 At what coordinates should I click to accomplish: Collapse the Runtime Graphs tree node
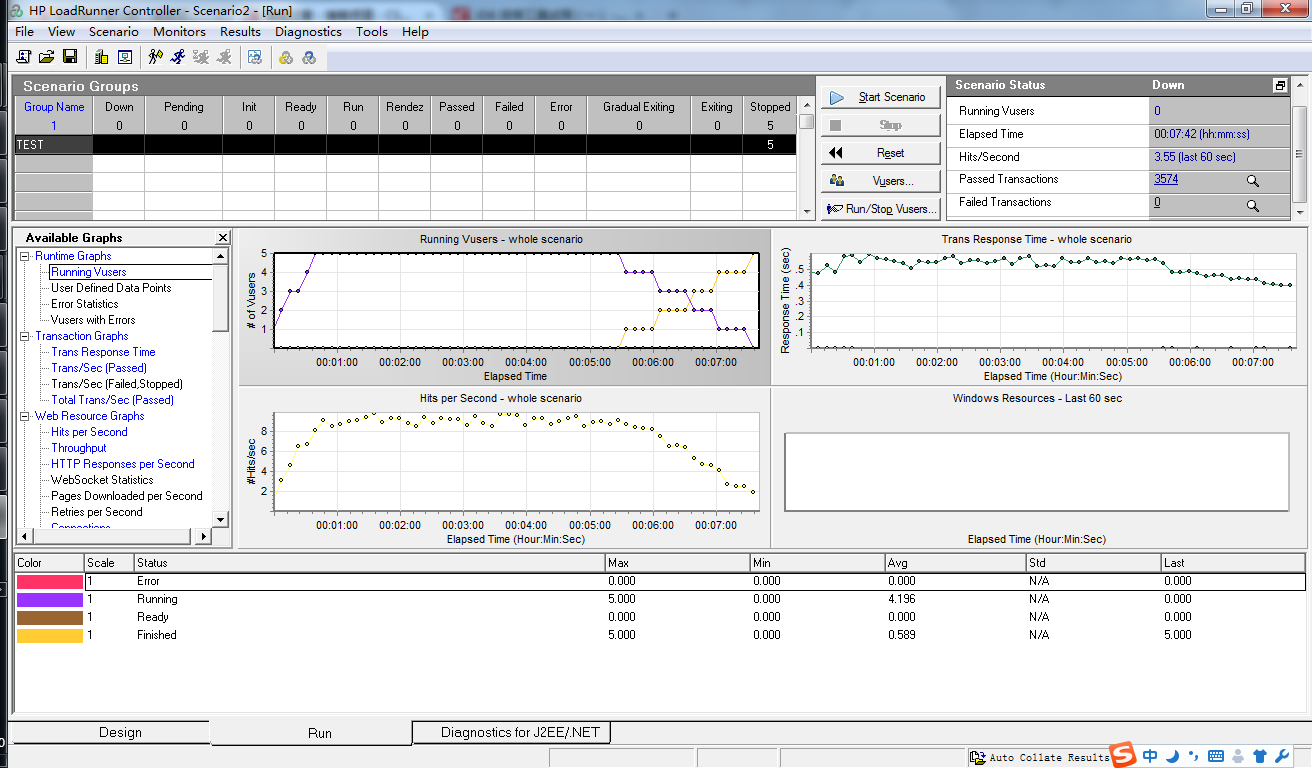pos(25,256)
